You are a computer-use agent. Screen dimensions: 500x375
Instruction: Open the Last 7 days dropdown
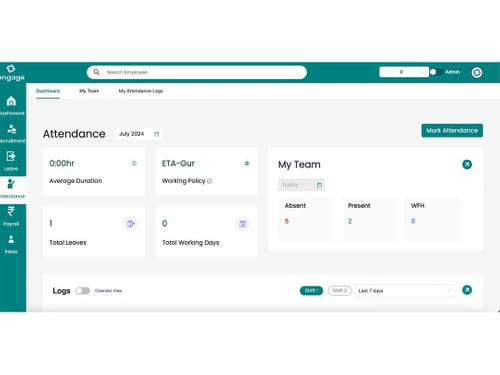coord(405,291)
